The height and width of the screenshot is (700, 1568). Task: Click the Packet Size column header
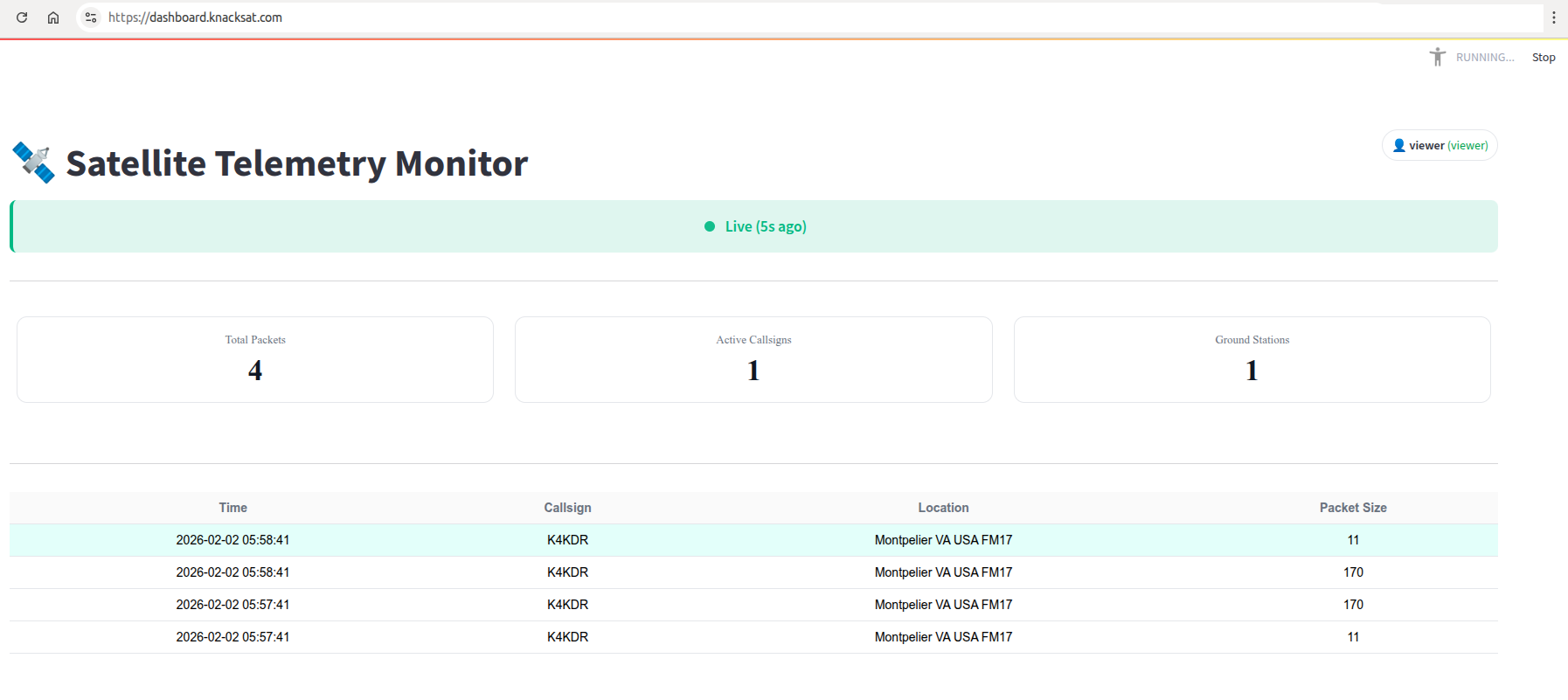[x=1352, y=508]
